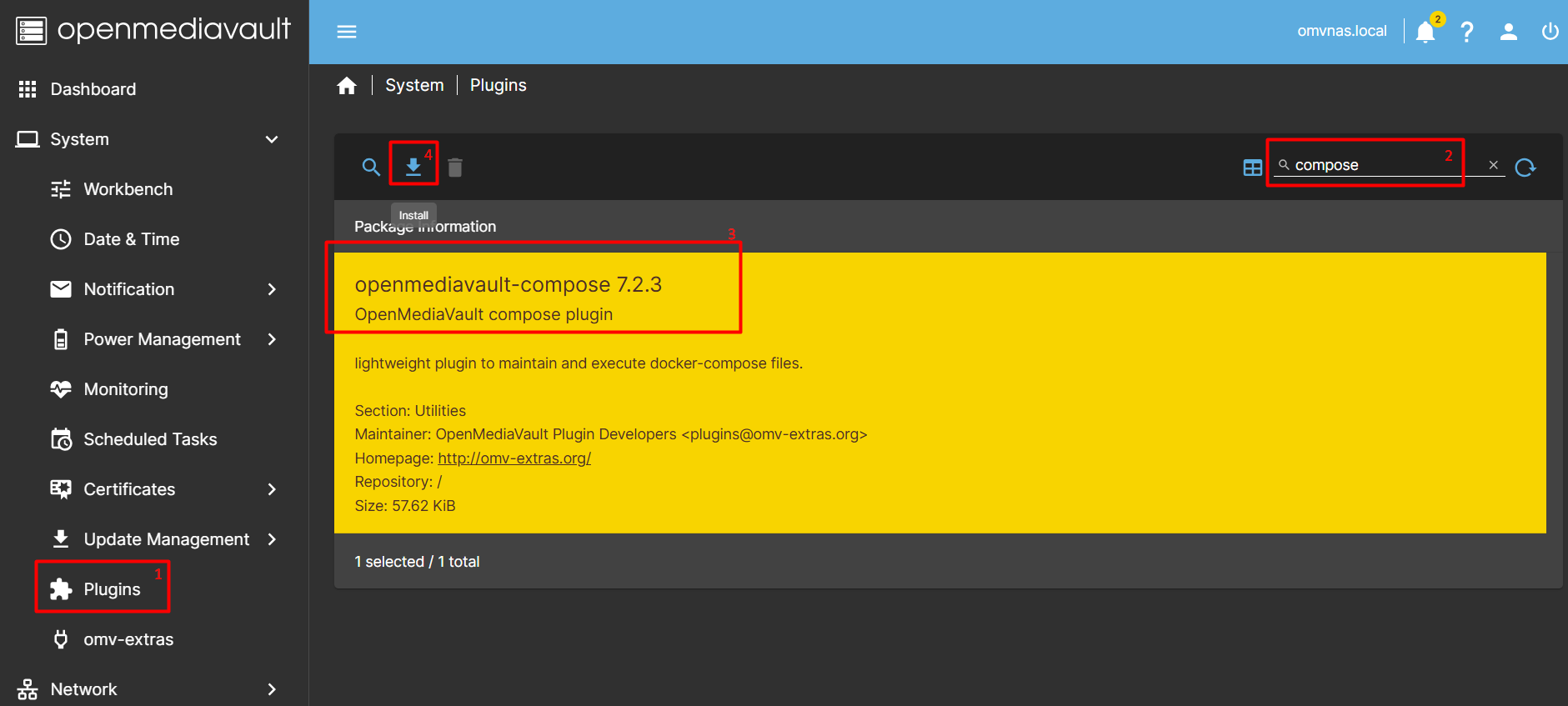This screenshot has height=706, width=1568.
Task: Expand the Update Management submenu arrow
Action: click(272, 539)
